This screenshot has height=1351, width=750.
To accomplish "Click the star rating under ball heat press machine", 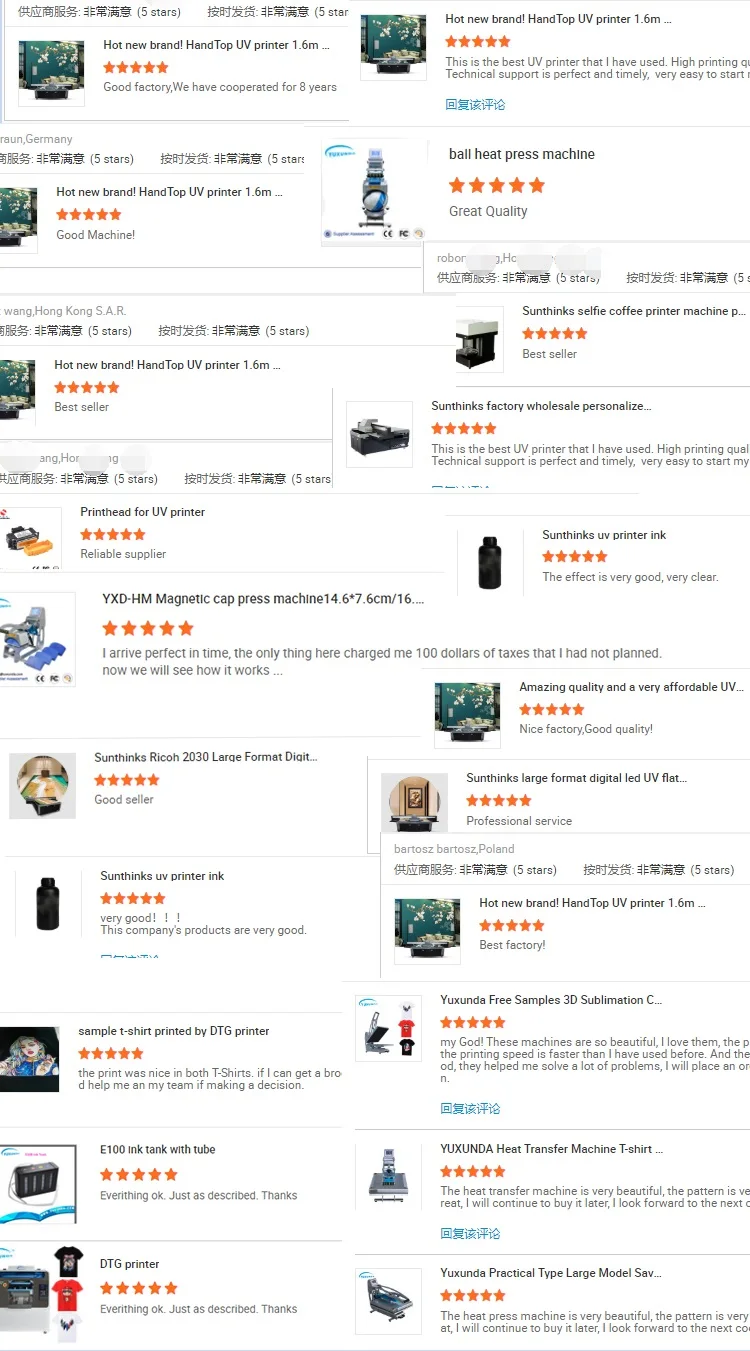I will pyautogui.click(x=497, y=185).
